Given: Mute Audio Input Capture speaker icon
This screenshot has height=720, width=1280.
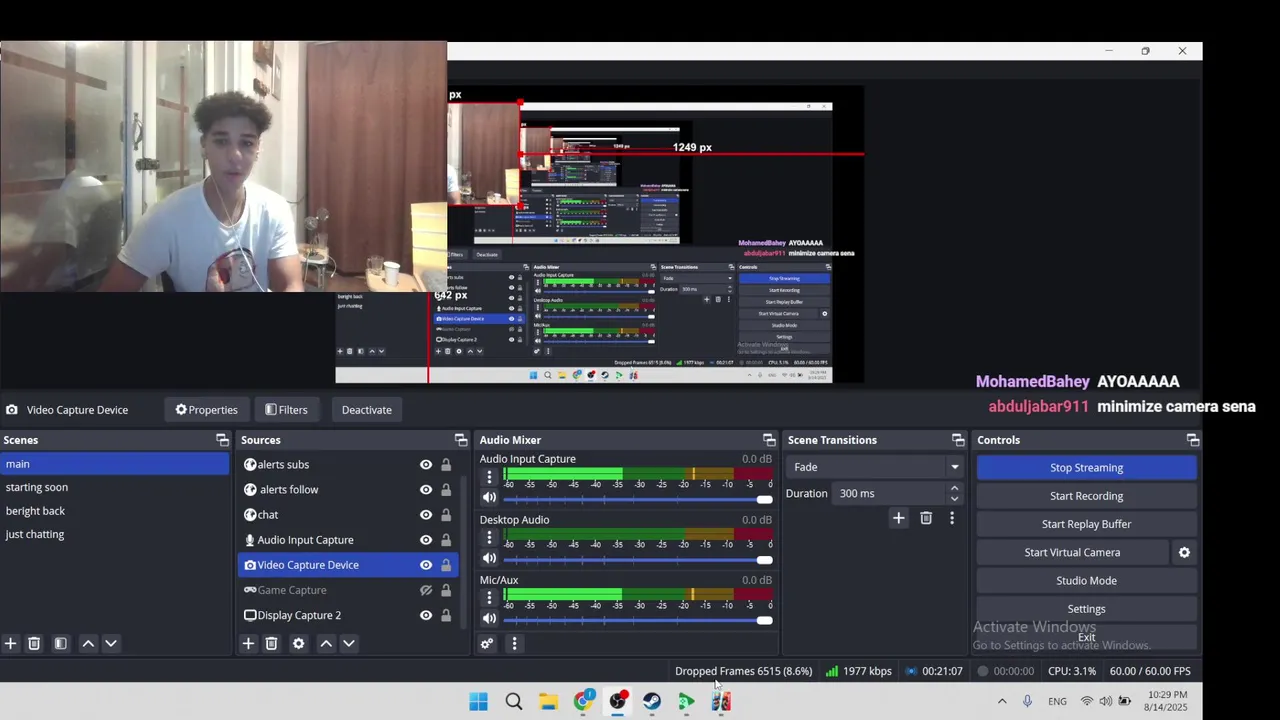Looking at the screenshot, I should coord(489,497).
